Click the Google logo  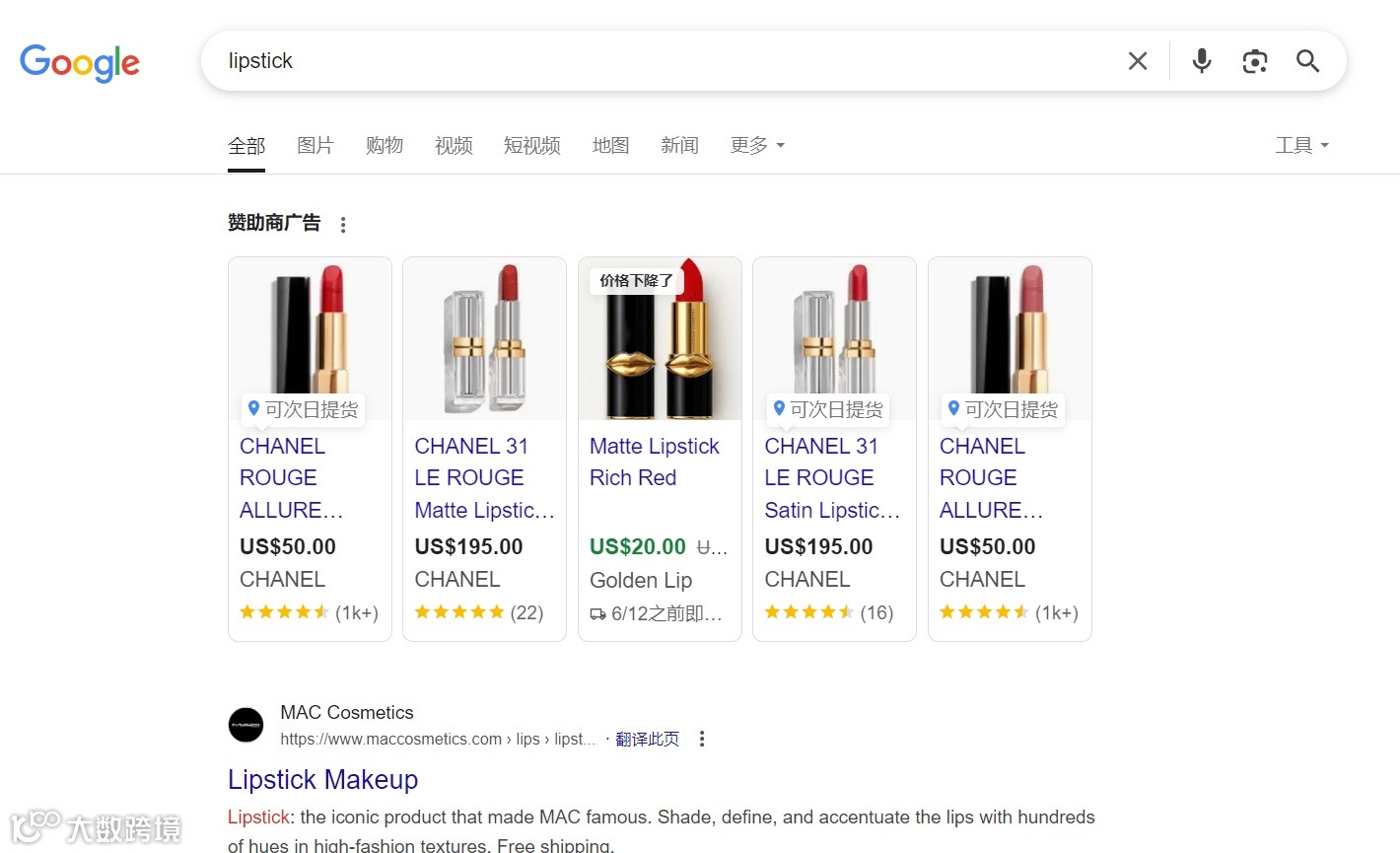click(80, 62)
